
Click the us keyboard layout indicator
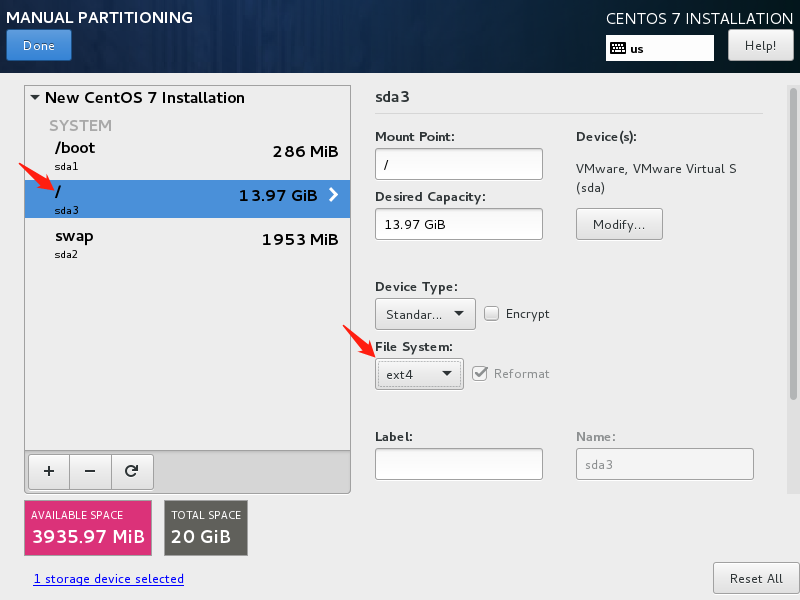[x=660, y=48]
